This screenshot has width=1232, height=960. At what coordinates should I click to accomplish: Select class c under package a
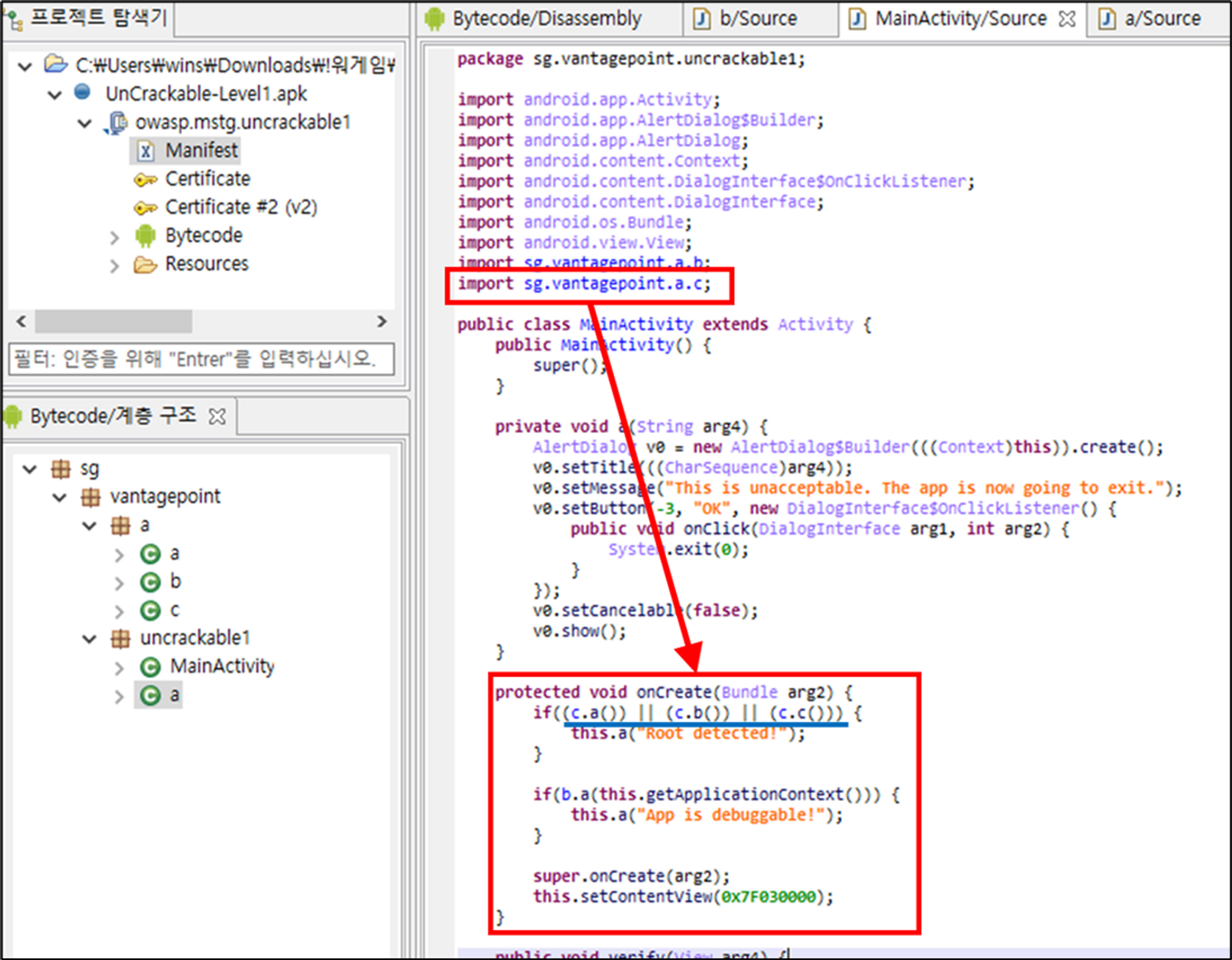(x=174, y=610)
